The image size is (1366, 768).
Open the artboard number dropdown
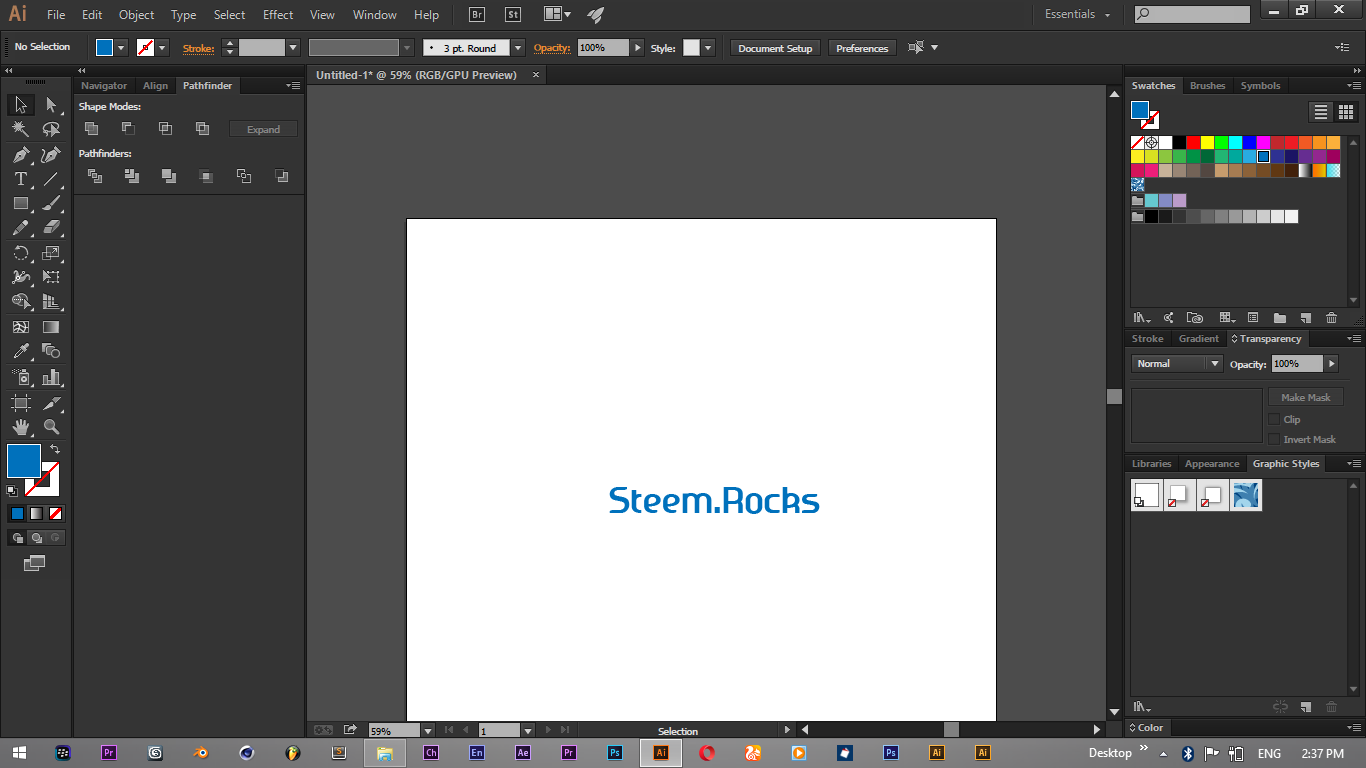[528, 731]
